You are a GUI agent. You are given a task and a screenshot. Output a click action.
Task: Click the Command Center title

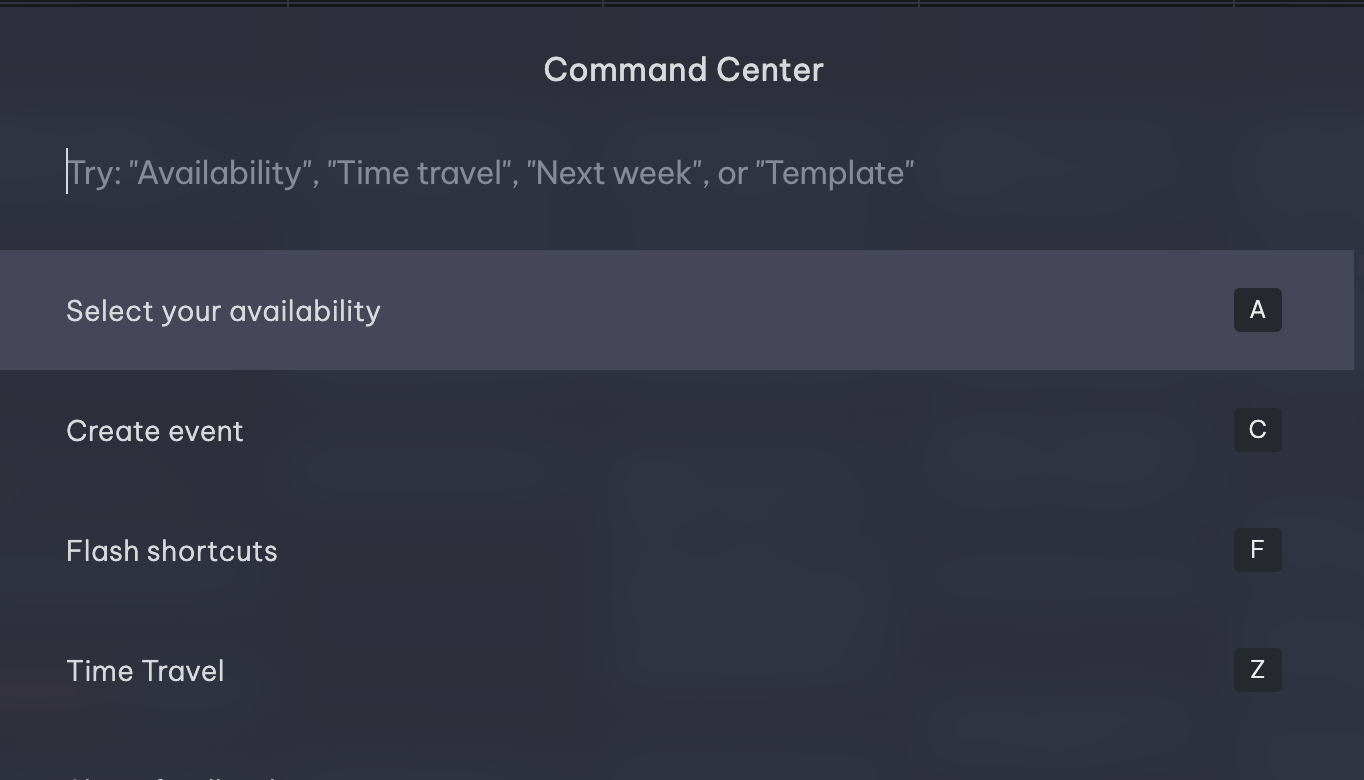683,69
